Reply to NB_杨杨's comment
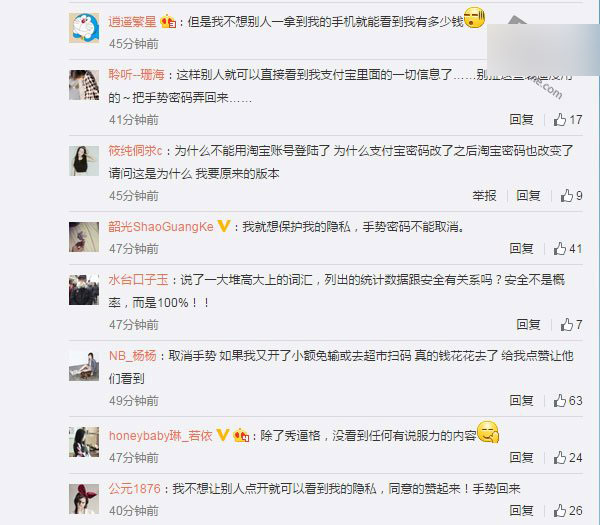Screen dimensions: 600x525 coord(521,401)
